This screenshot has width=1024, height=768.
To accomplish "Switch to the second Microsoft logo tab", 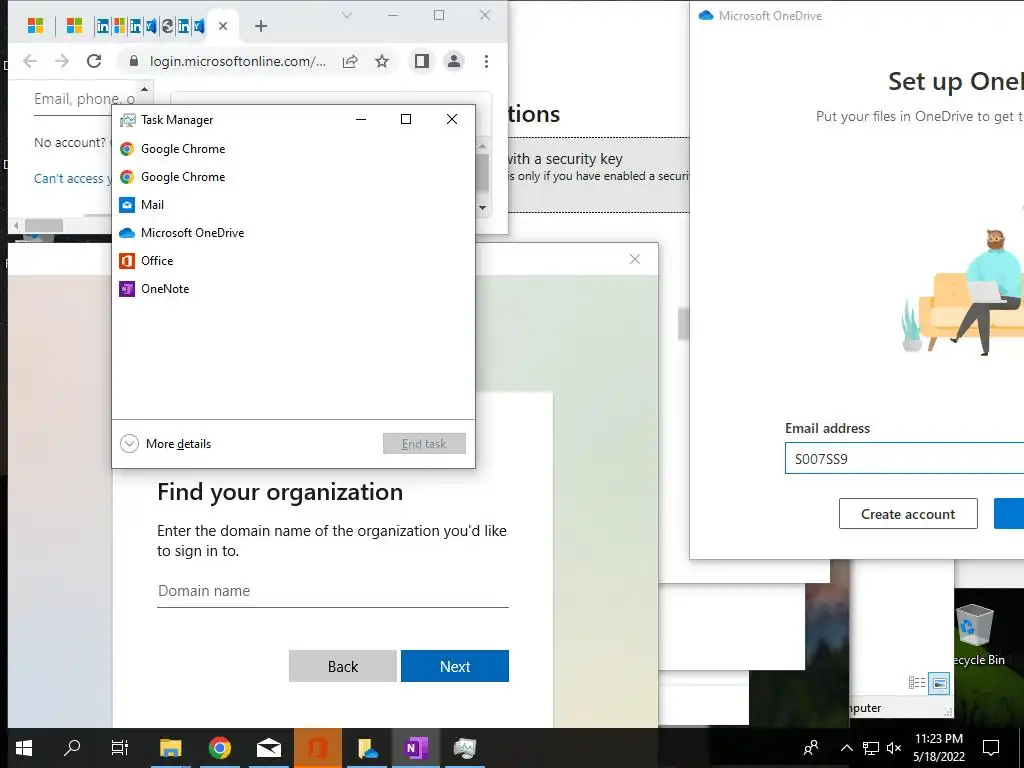I will point(75,26).
